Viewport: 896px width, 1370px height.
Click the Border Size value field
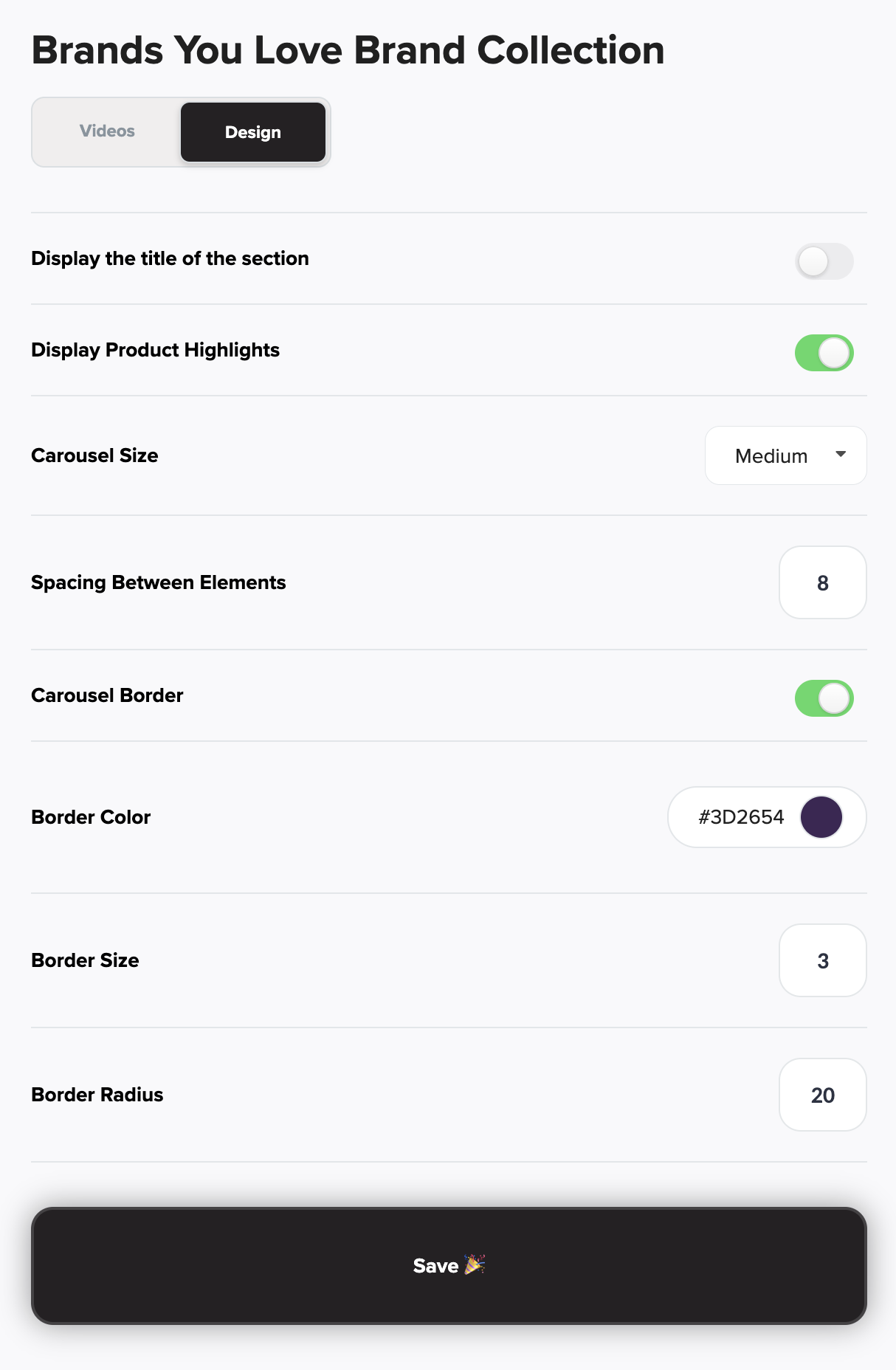[822, 961]
